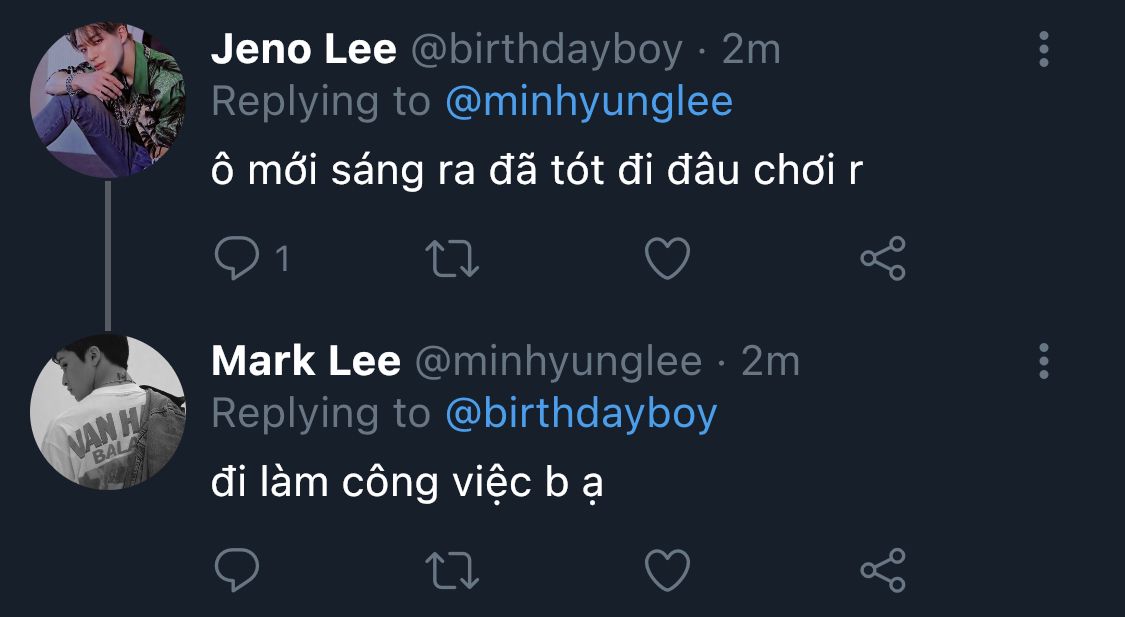Screen dimensions: 1125x617
Task: Click the @minhyunglee handle beside Mark Lee
Action: [x=557, y=361]
